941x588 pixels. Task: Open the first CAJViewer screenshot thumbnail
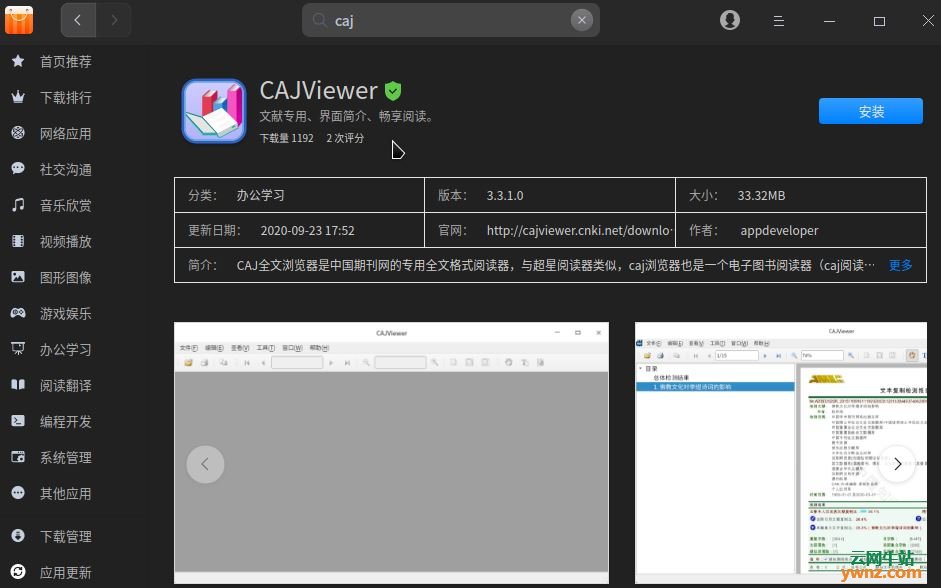[391, 452]
